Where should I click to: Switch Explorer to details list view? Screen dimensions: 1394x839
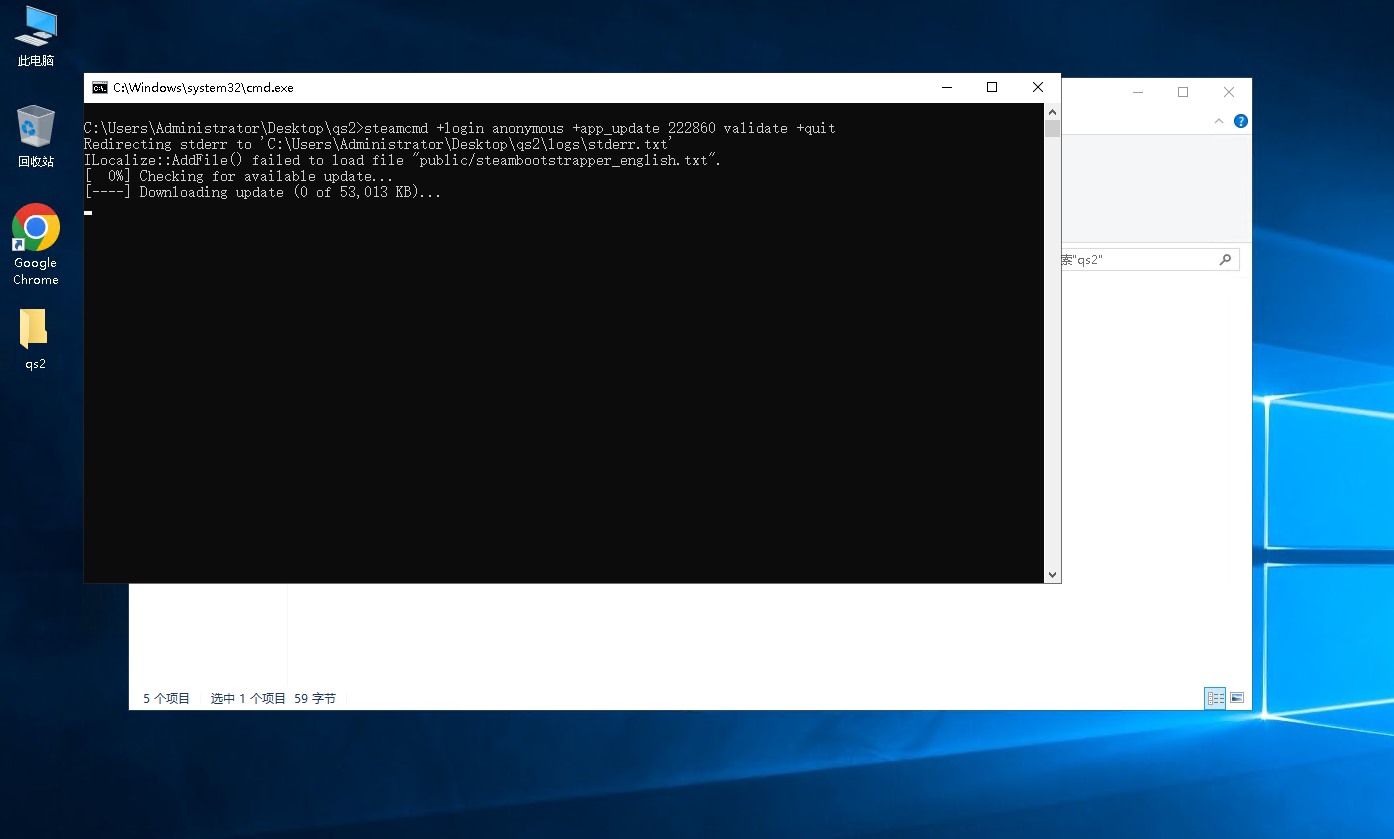(1215, 698)
